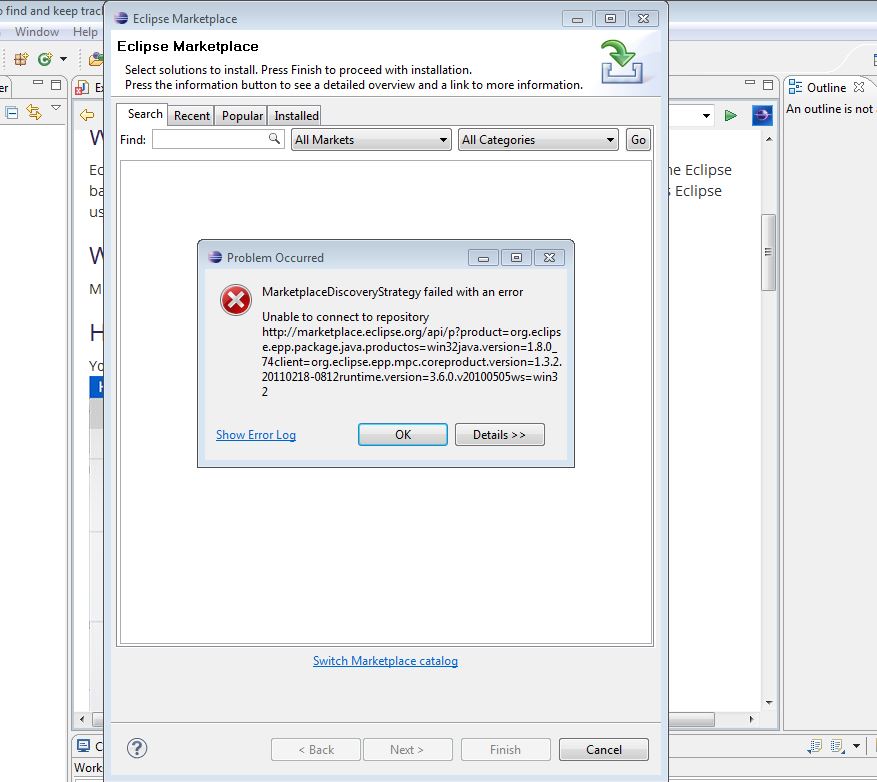Click horizontal scrollbar left arrow
This screenshot has width=877, height=782.
click(x=82, y=719)
